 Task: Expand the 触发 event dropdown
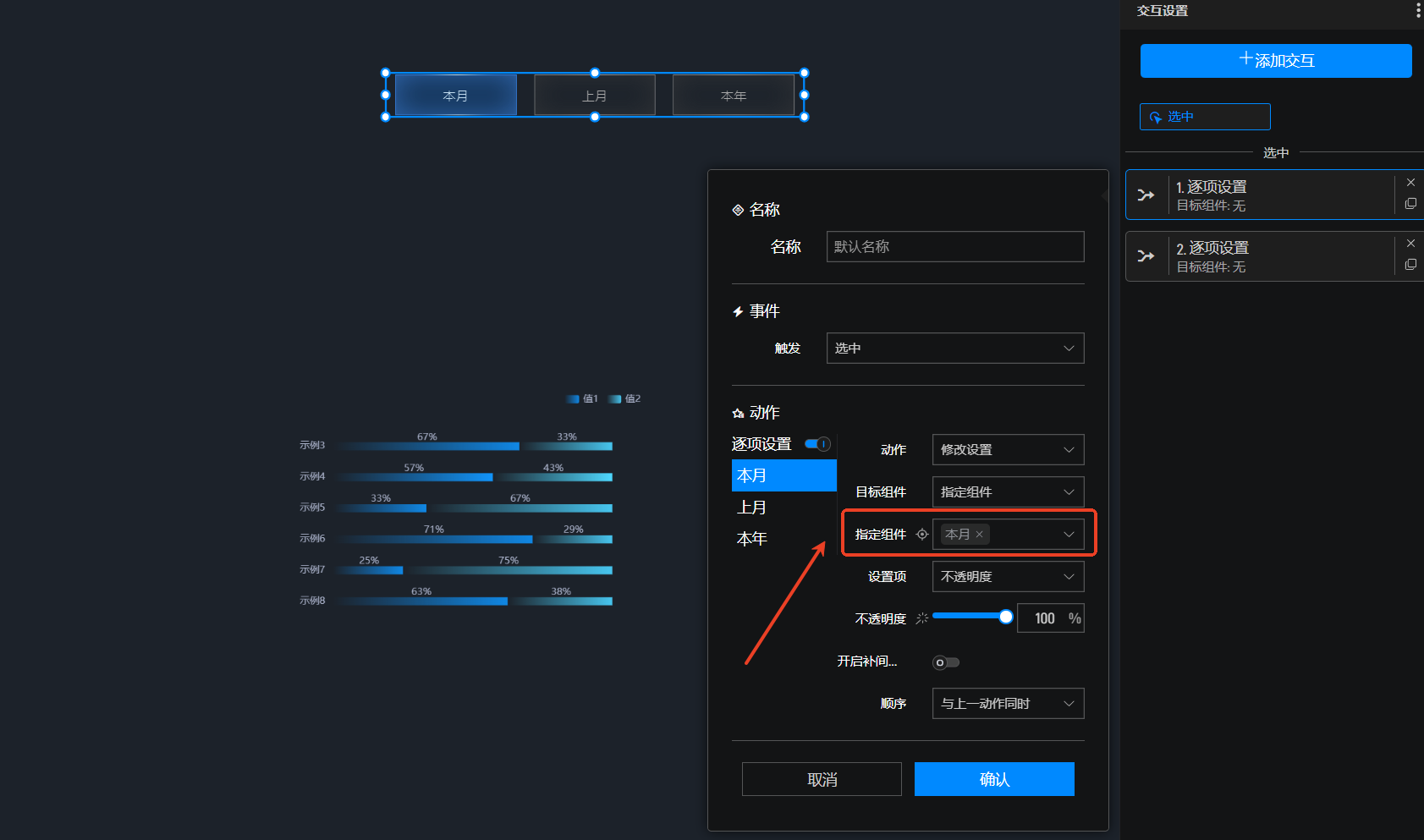click(x=954, y=349)
